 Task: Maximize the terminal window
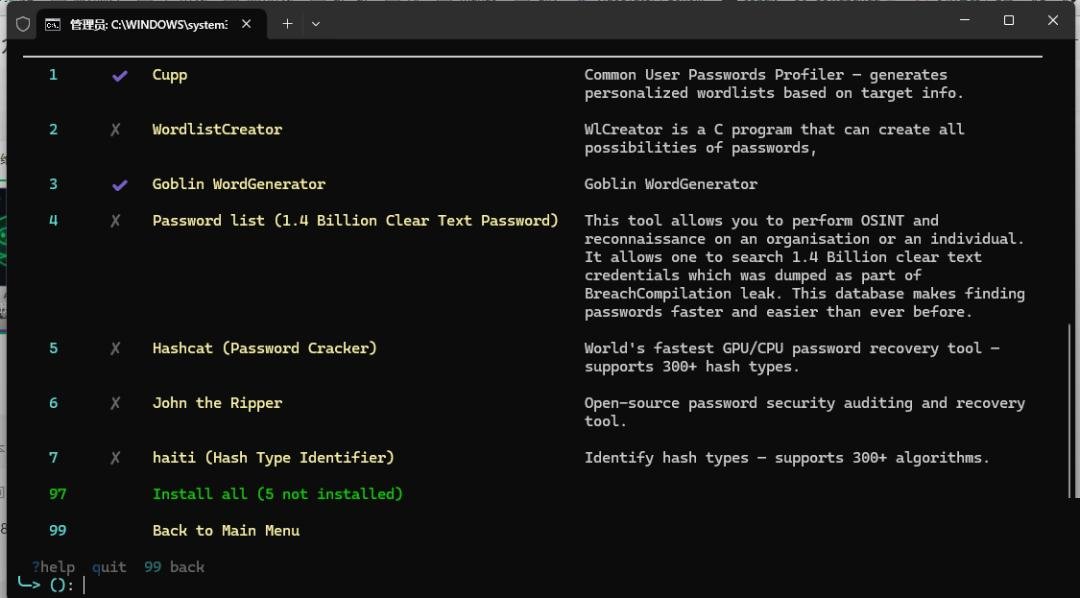tap(1008, 21)
